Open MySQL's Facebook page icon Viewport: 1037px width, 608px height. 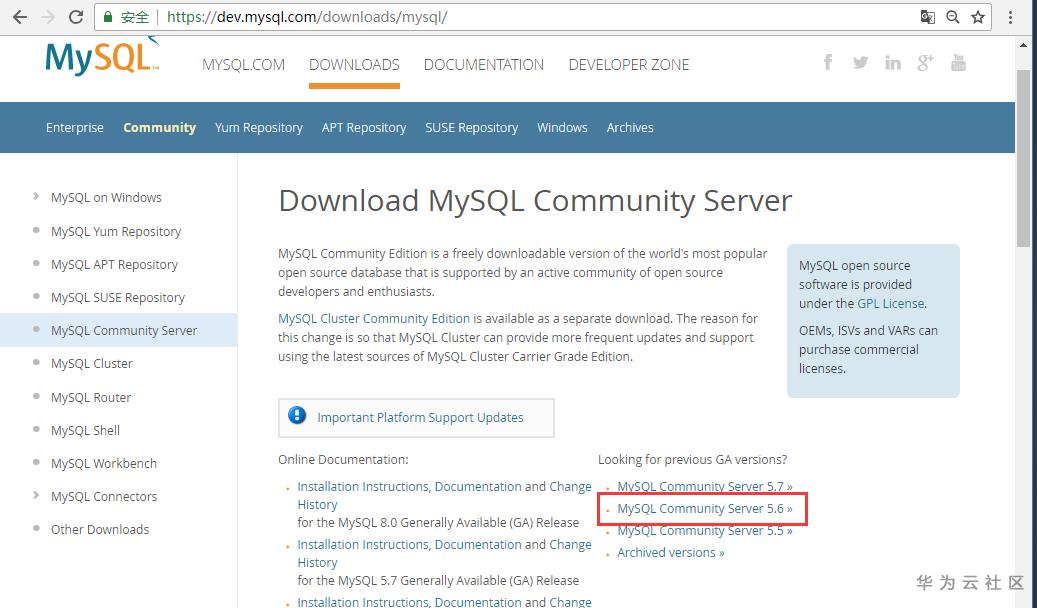[828, 63]
